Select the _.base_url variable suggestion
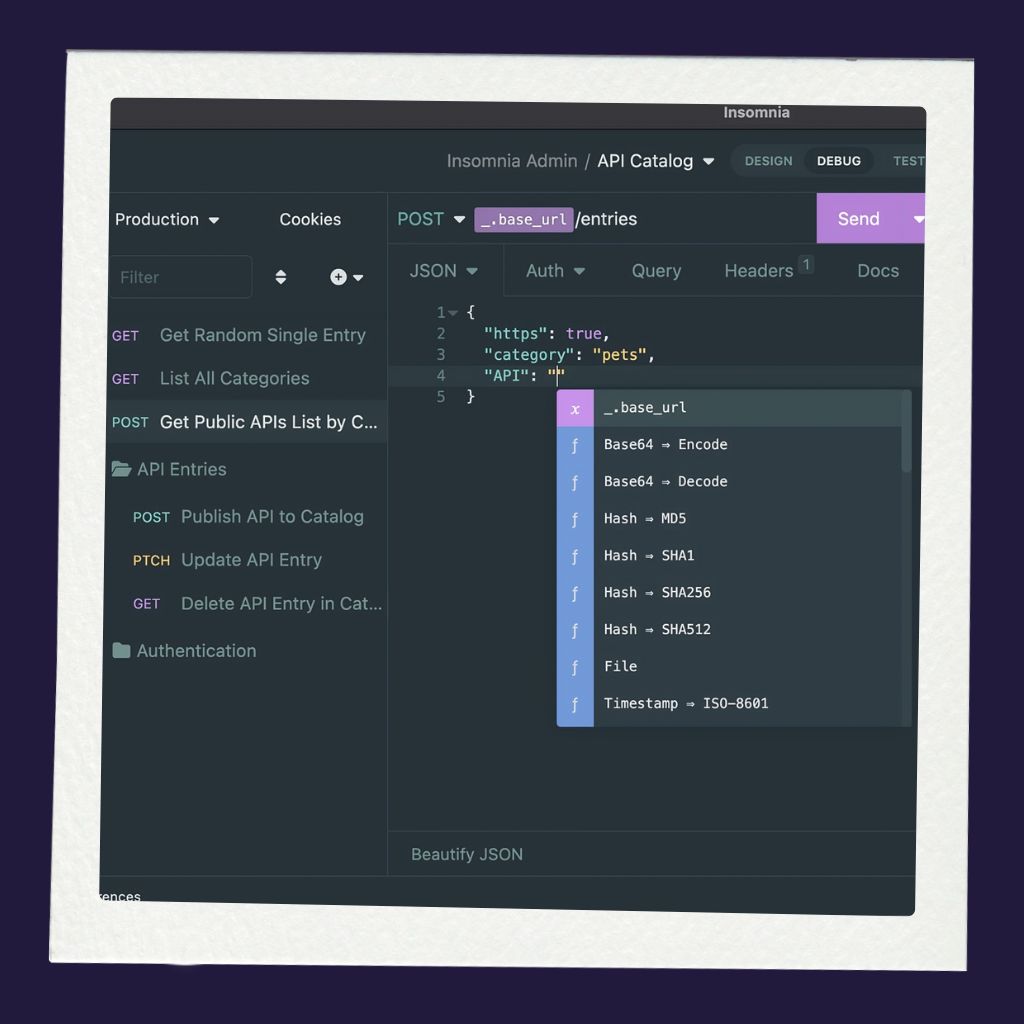 [645, 408]
